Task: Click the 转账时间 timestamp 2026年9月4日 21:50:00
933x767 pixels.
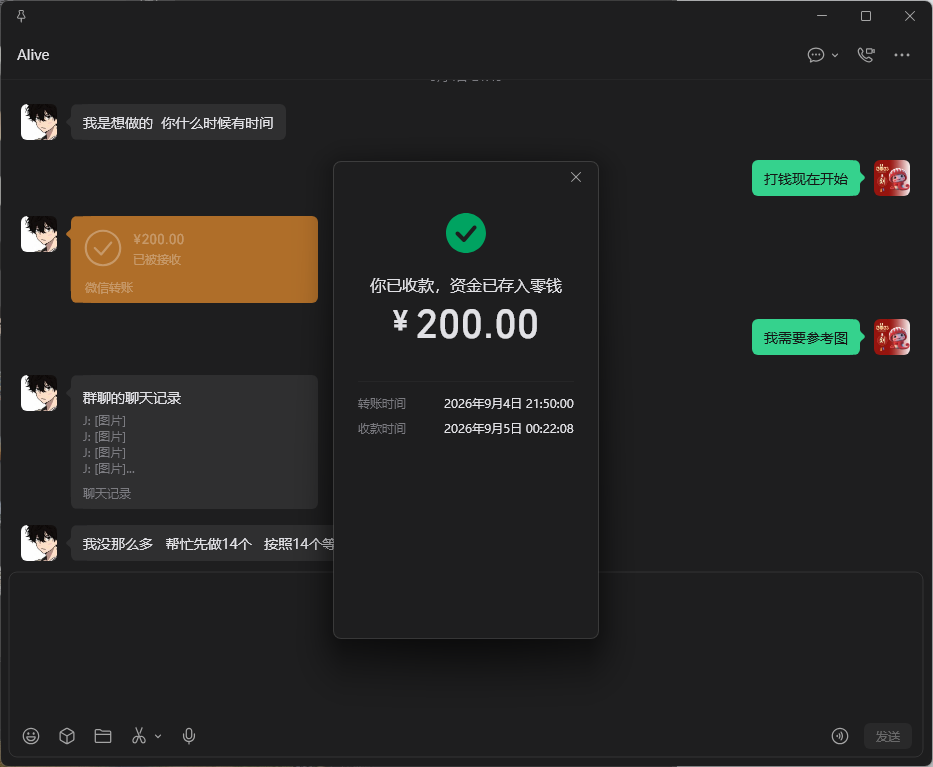Action: point(509,403)
